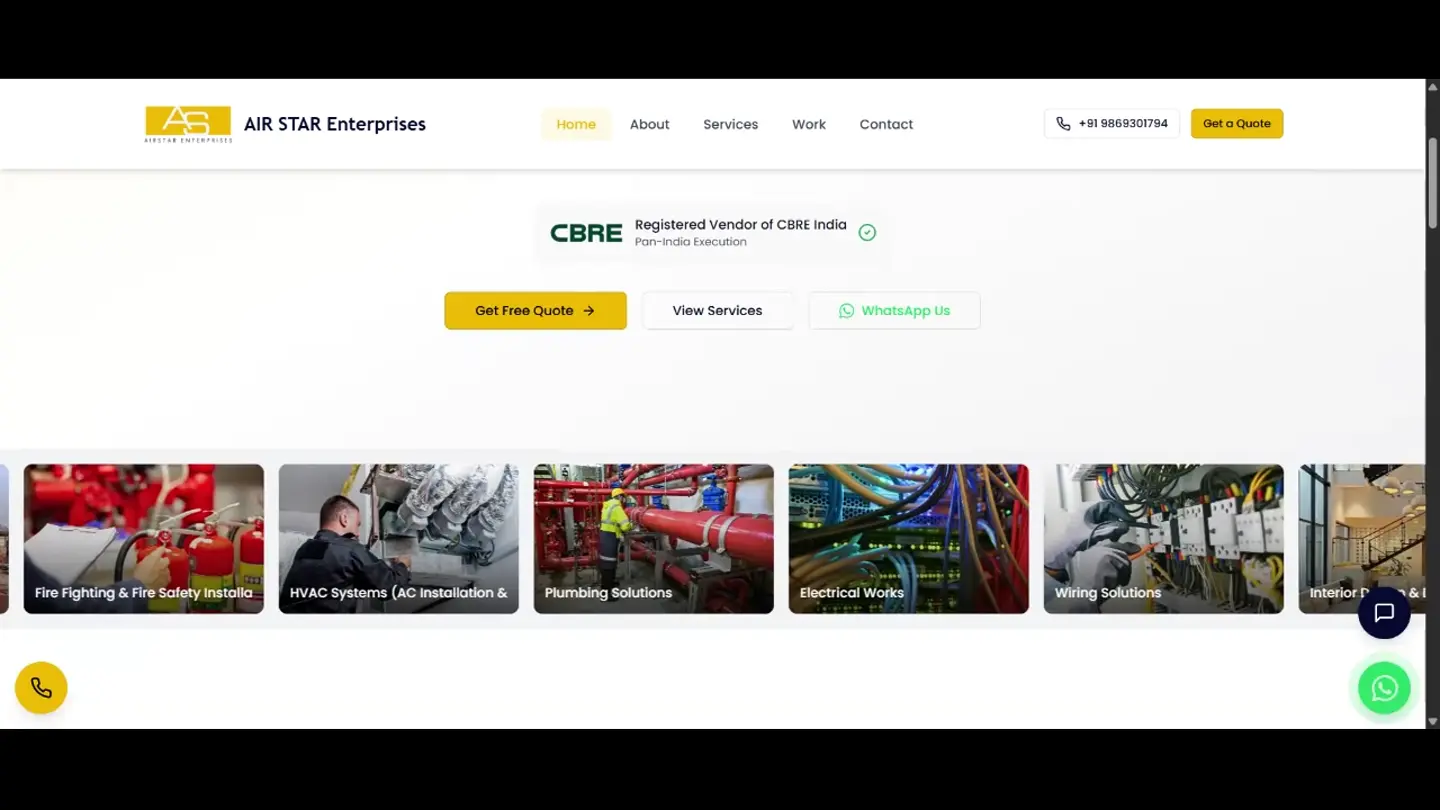
Task: Open the Plumbing Solutions service card
Action: (x=654, y=539)
